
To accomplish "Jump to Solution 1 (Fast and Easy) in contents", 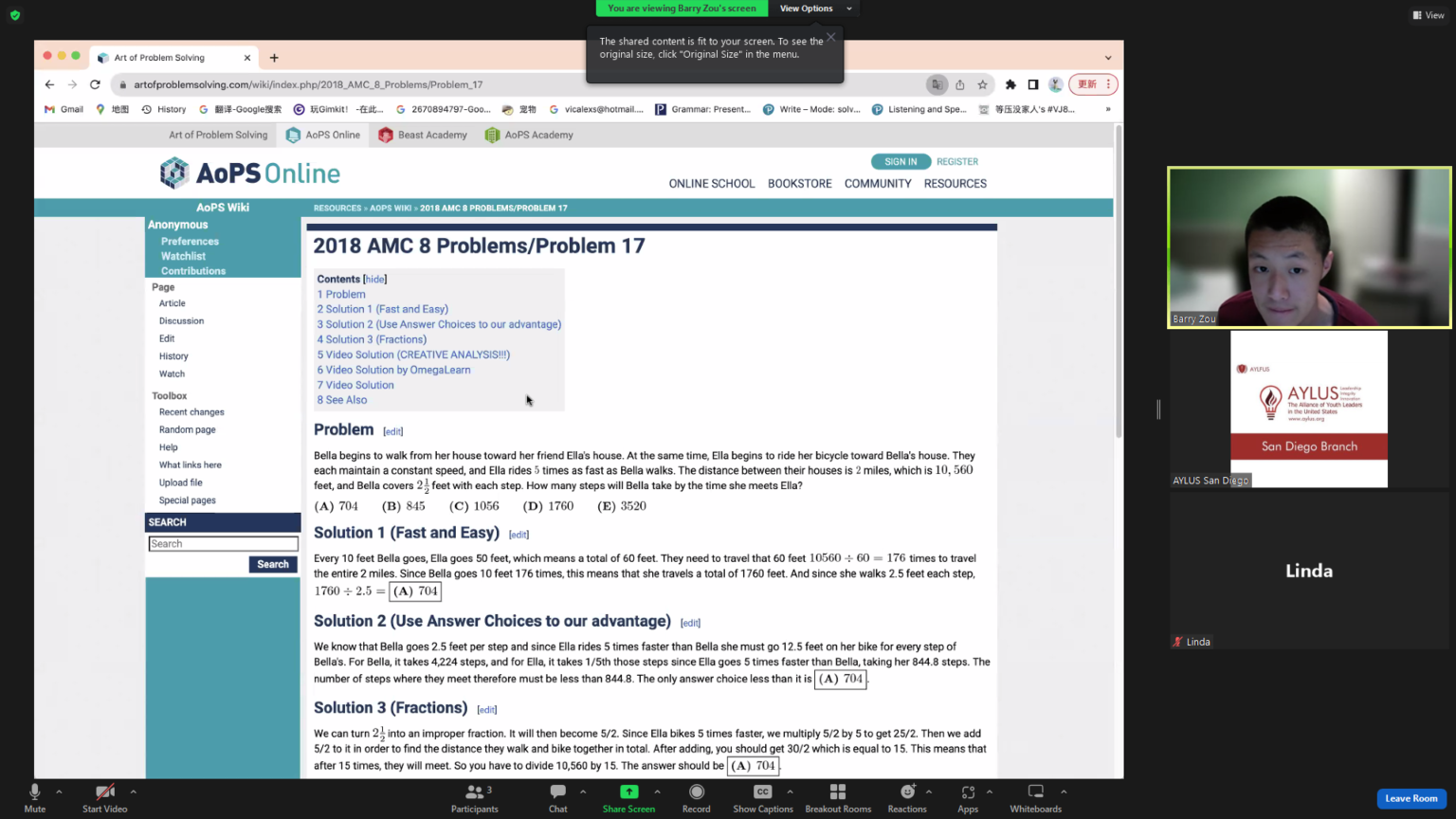I will [x=383, y=309].
